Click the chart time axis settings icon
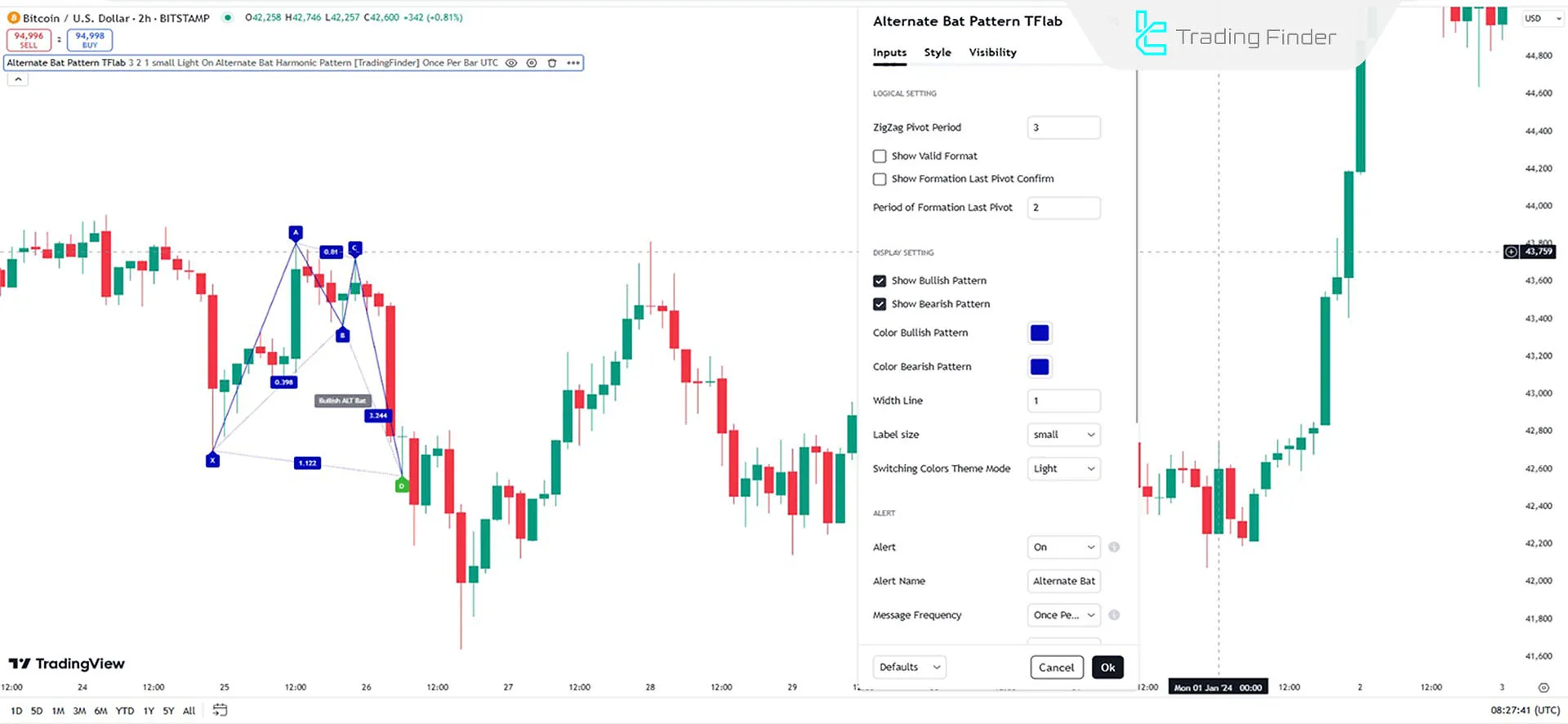Screen dimensions: 1568x724 pyautogui.click(x=1543, y=687)
